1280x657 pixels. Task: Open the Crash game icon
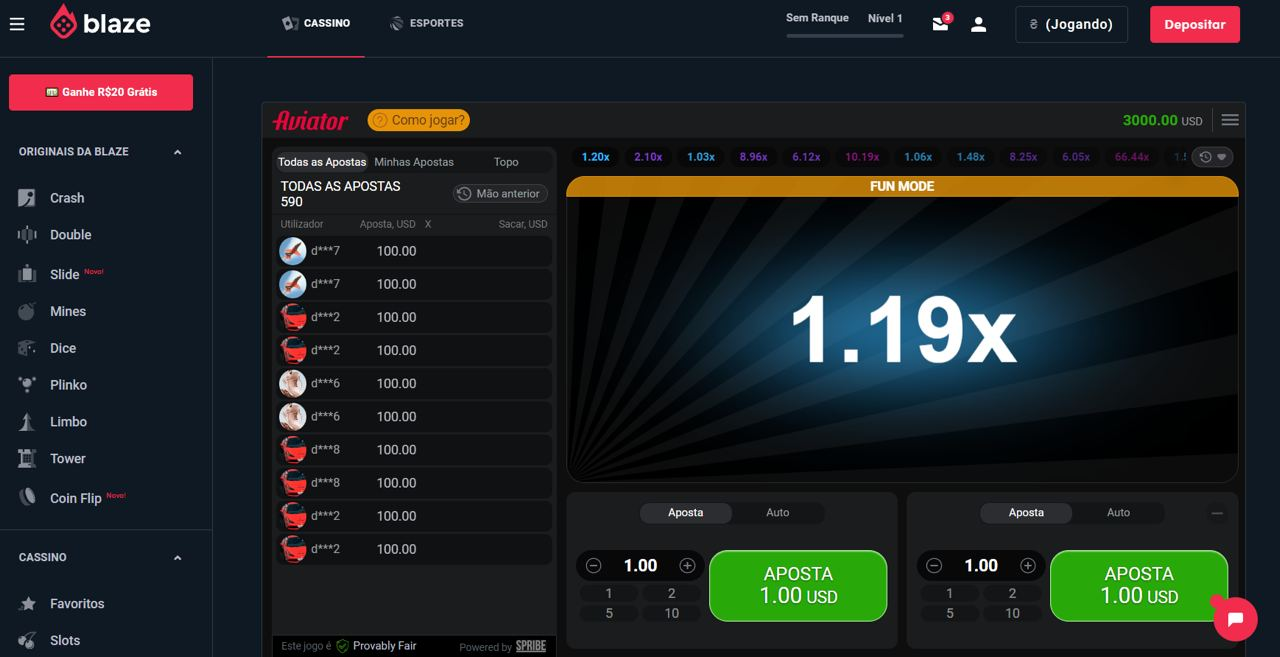pos(28,198)
